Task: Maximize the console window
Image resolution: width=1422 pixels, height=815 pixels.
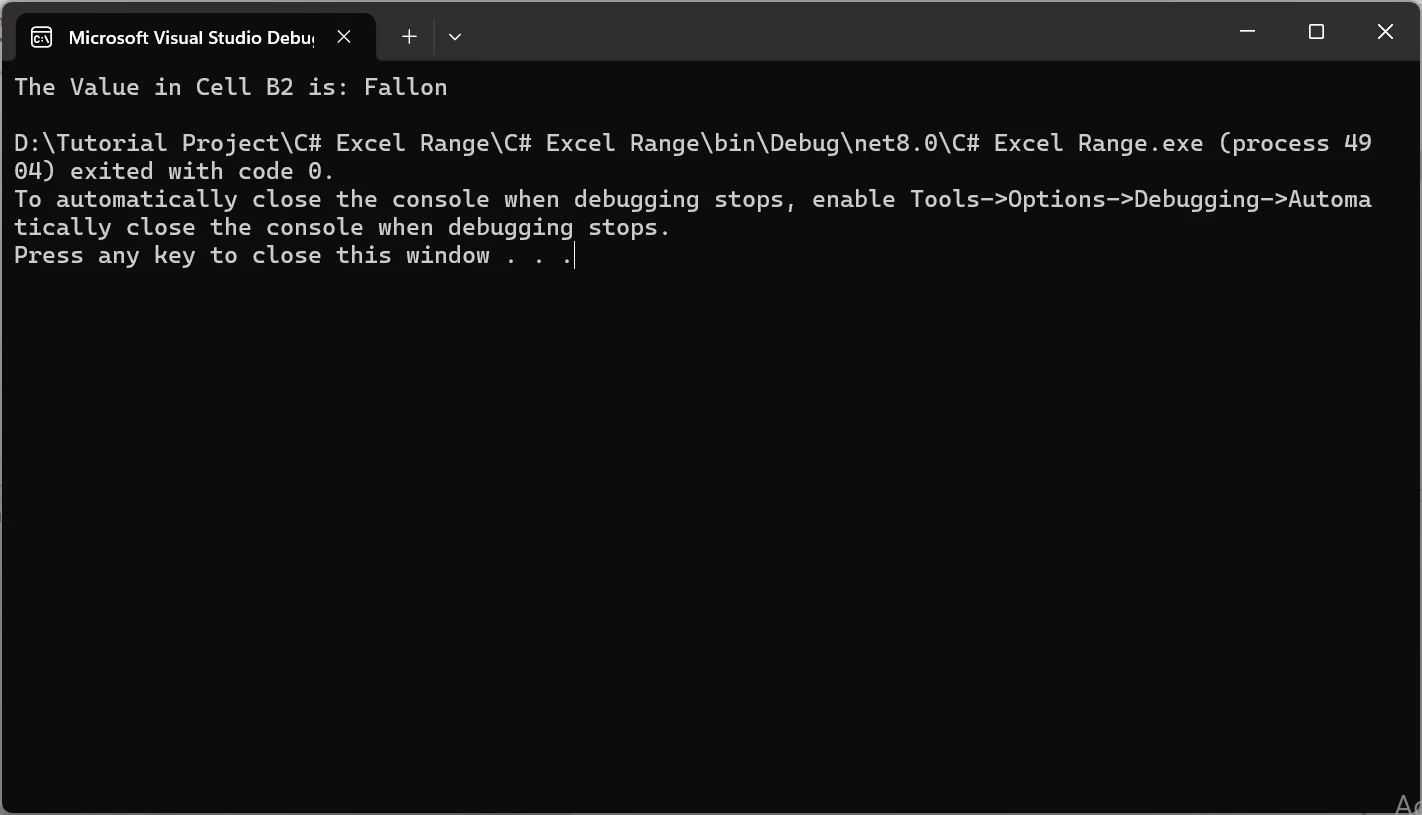Action: (x=1316, y=32)
